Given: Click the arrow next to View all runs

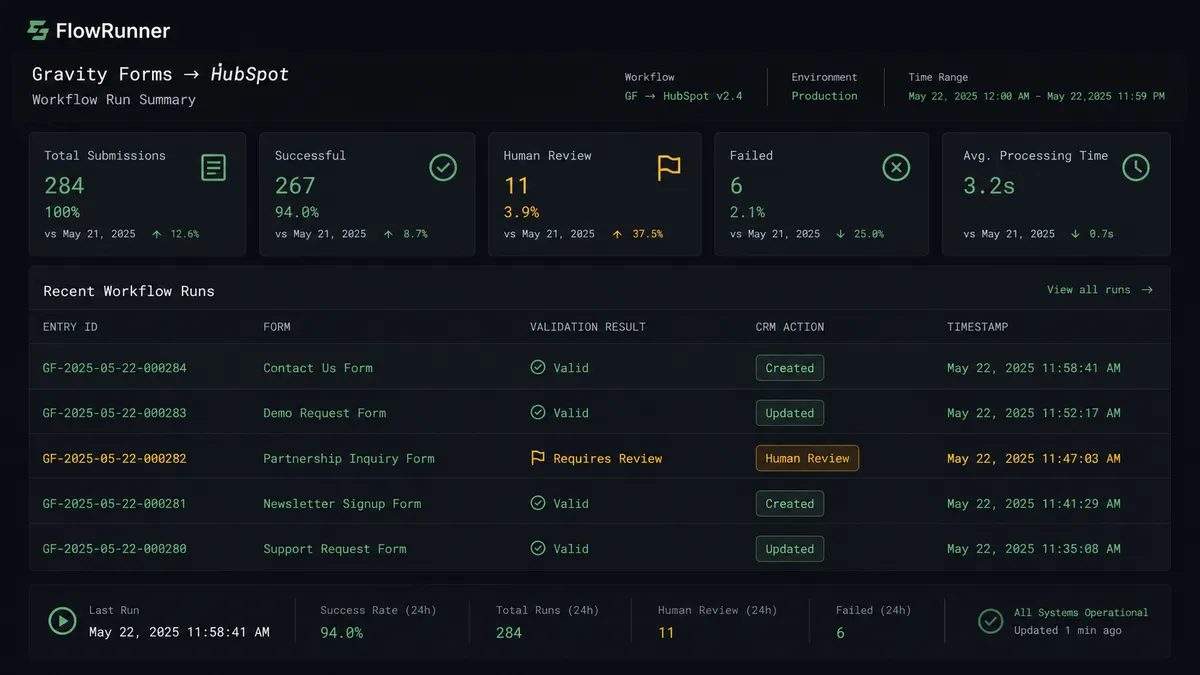Looking at the screenshot, I should tap(1147, 290).
